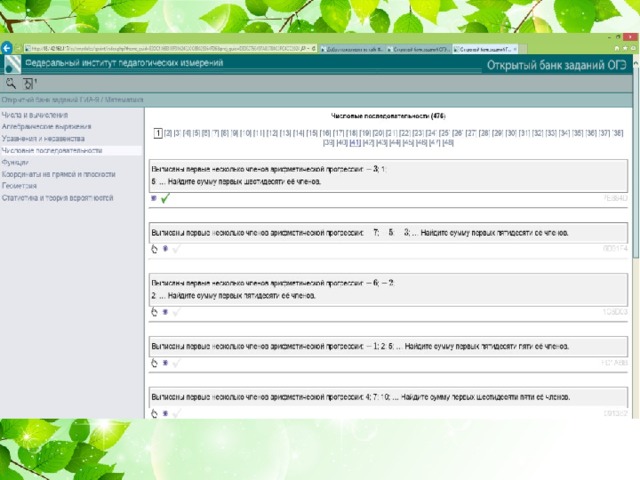Screen dimensions: 640x480
Task: Click the hand icon under the 7; 5; 3 task
Action: pos(154,249)
